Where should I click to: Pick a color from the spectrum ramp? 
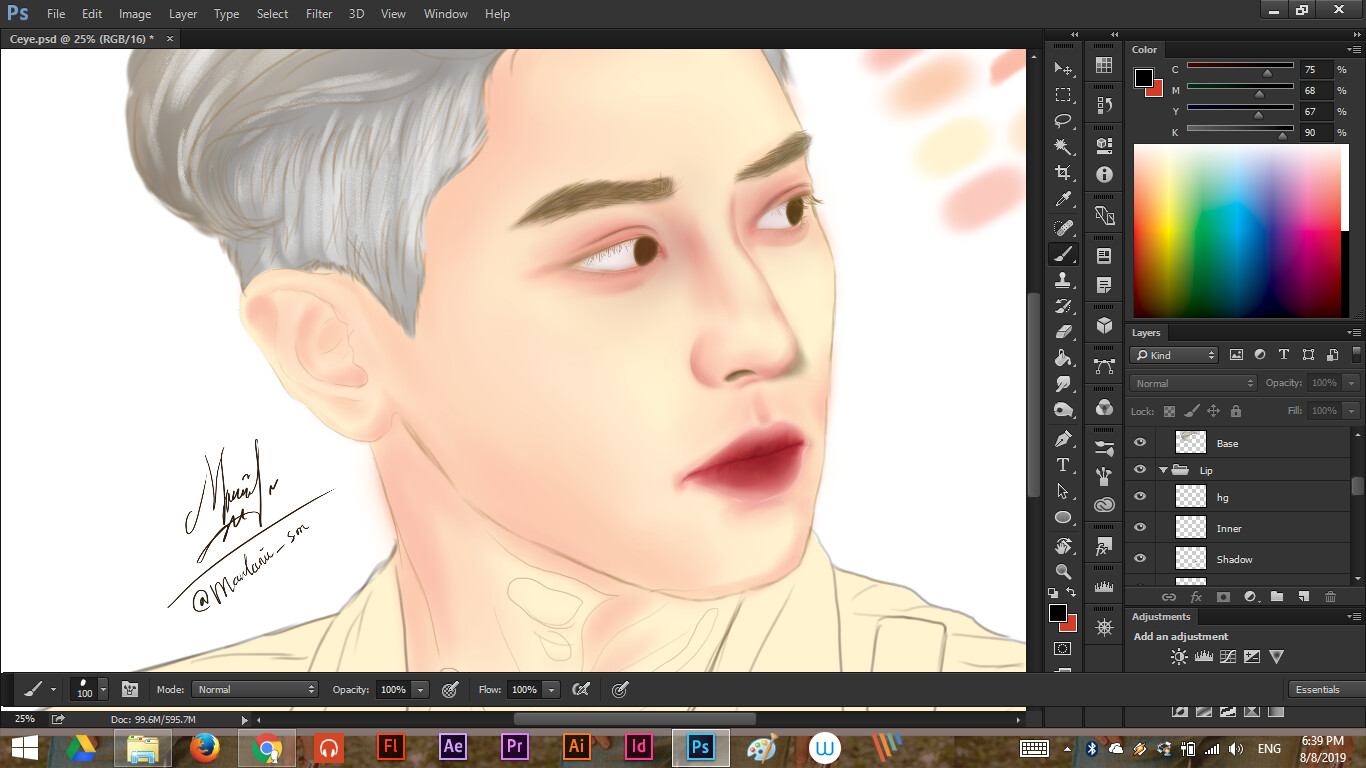click(1241, 231)
